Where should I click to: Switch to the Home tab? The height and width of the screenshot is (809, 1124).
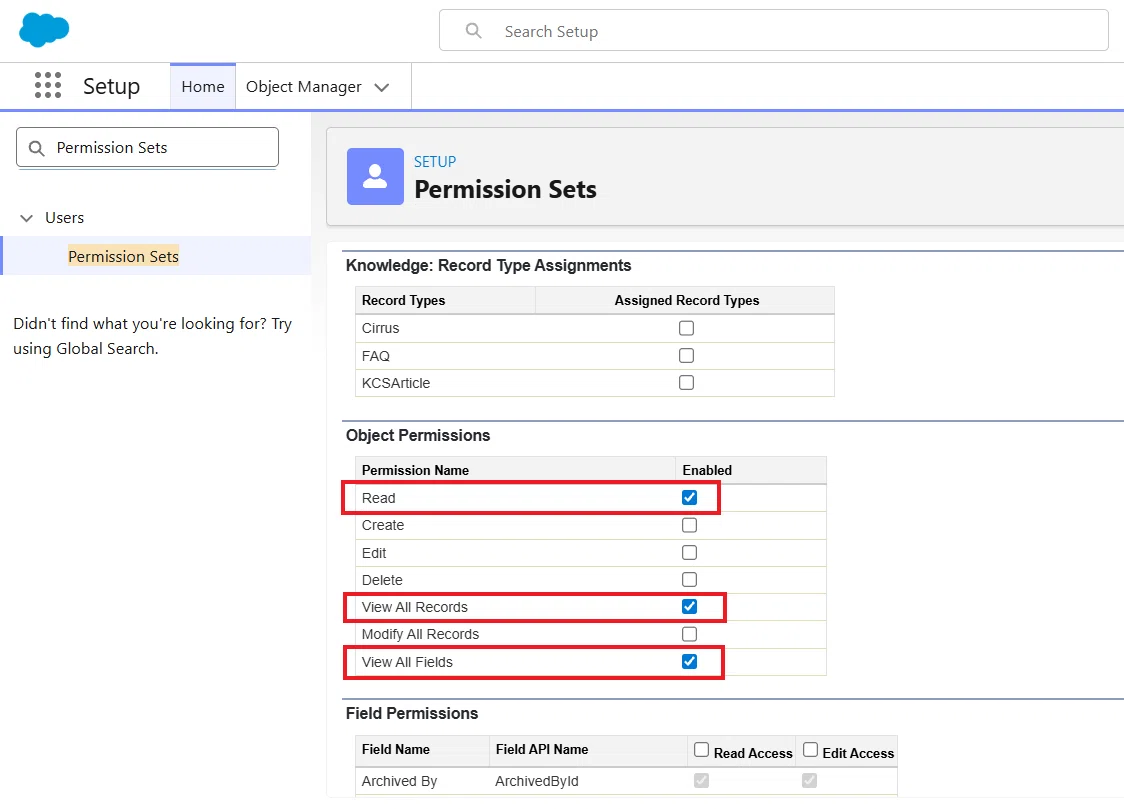(203, 87)
